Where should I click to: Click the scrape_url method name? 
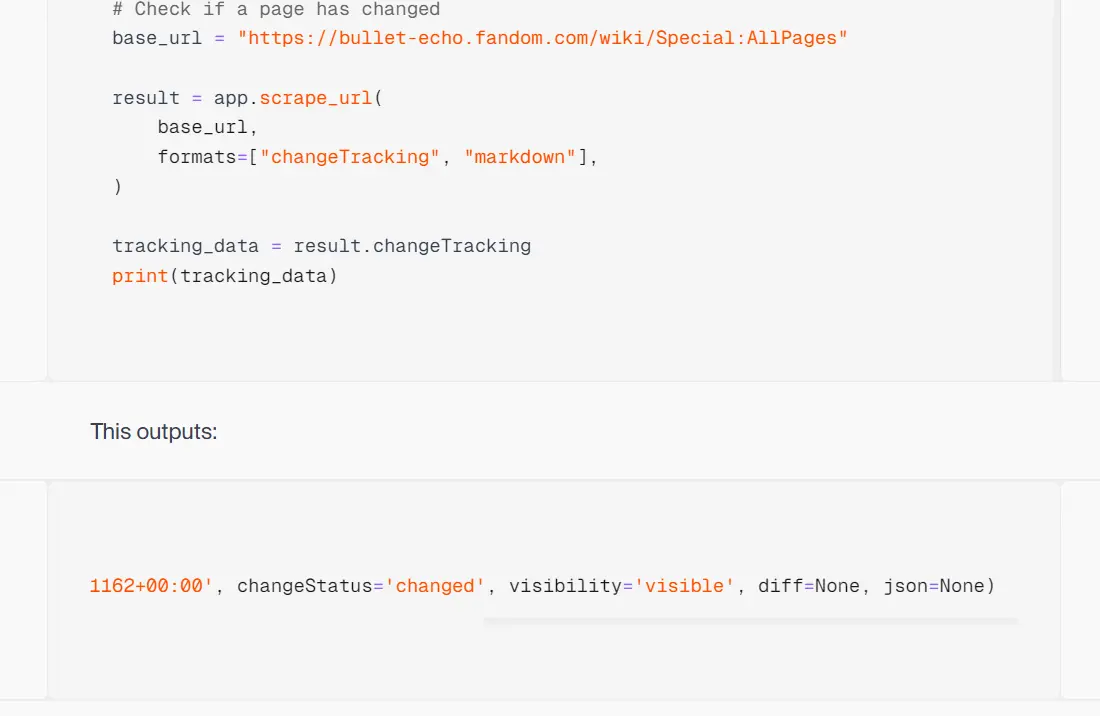pyautogui.click(x=315, y=98)
